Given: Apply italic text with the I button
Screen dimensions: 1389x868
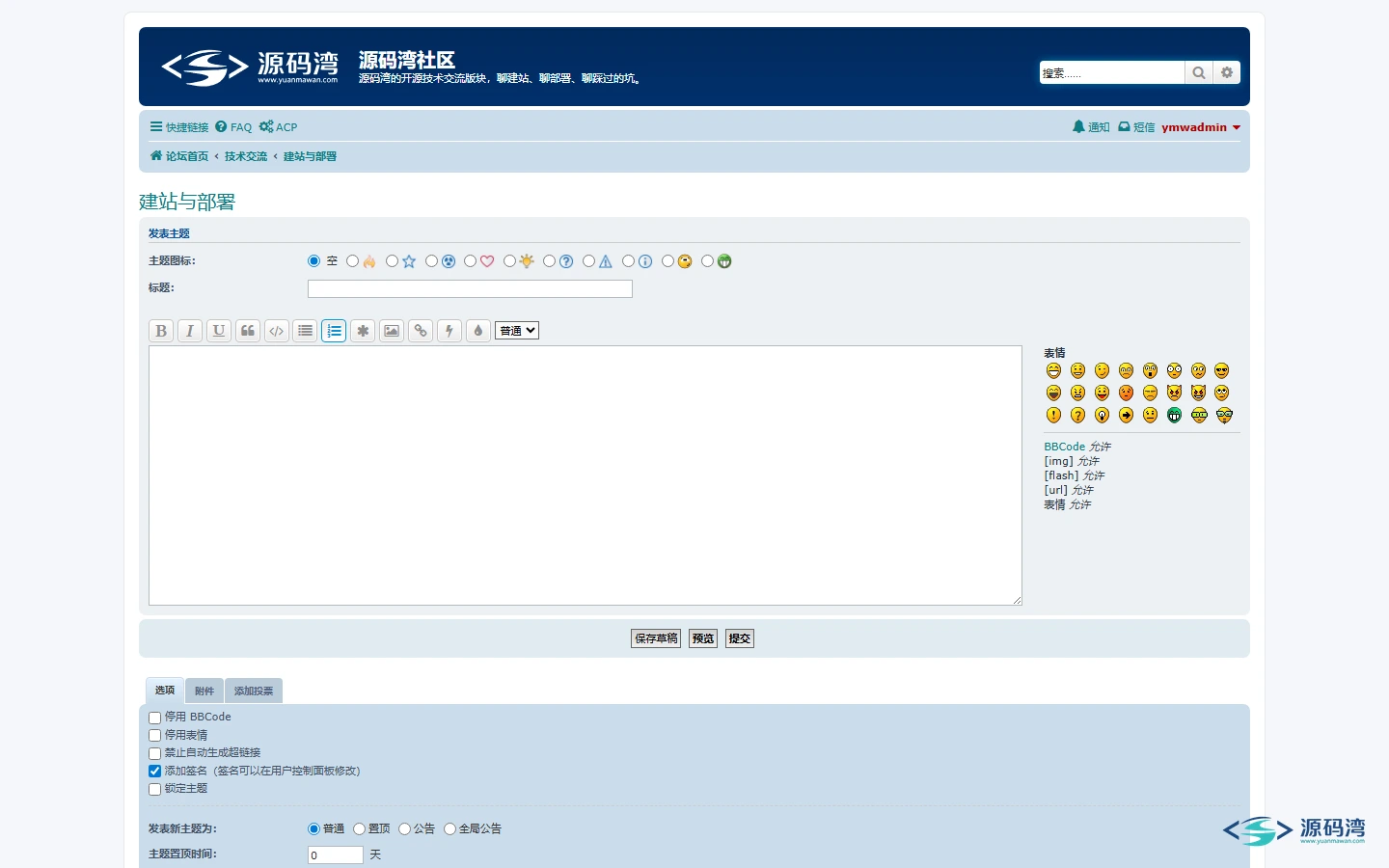Looking at the screenshot, I should [190, 331].
